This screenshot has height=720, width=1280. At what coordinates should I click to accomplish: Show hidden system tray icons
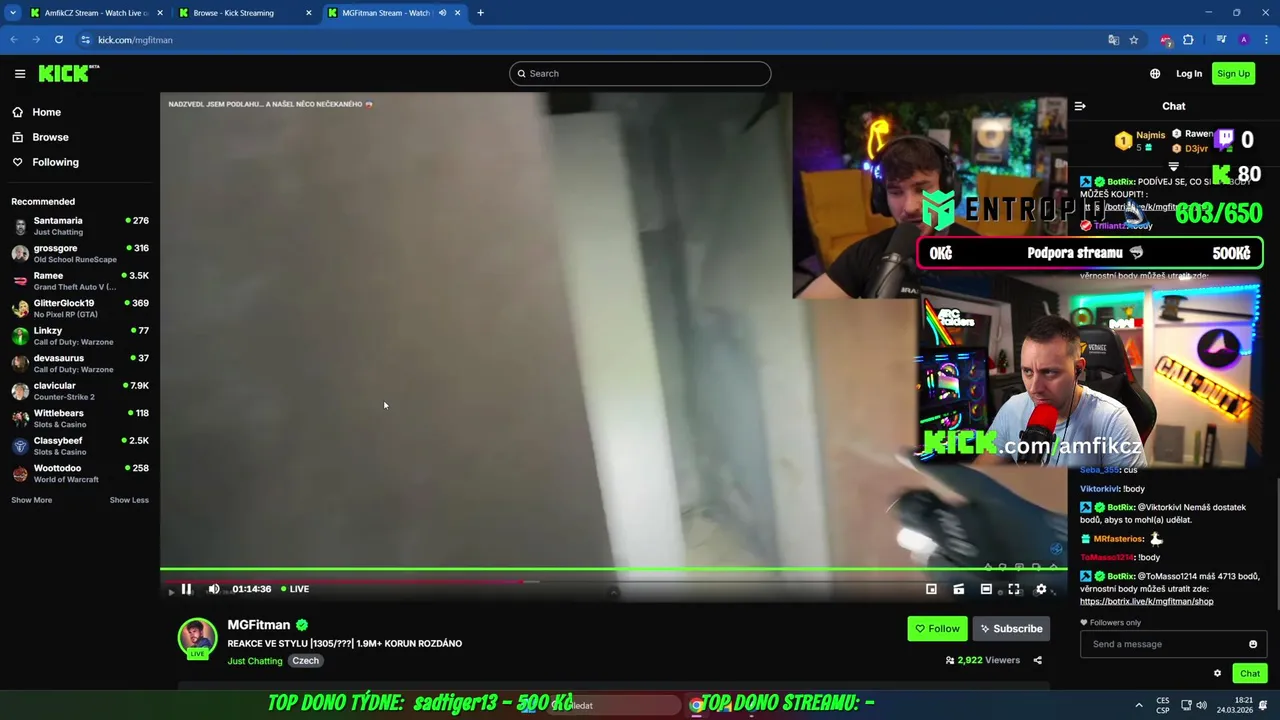coord(1139,705)
